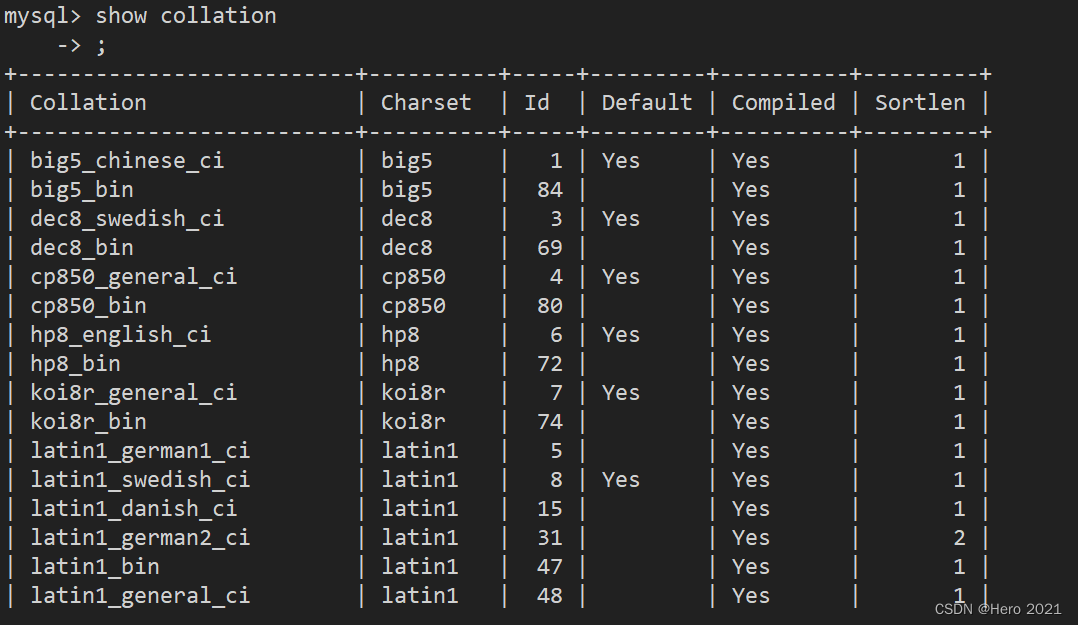Click the Collation column header
1078x625 pixels.
pos(88,102)
